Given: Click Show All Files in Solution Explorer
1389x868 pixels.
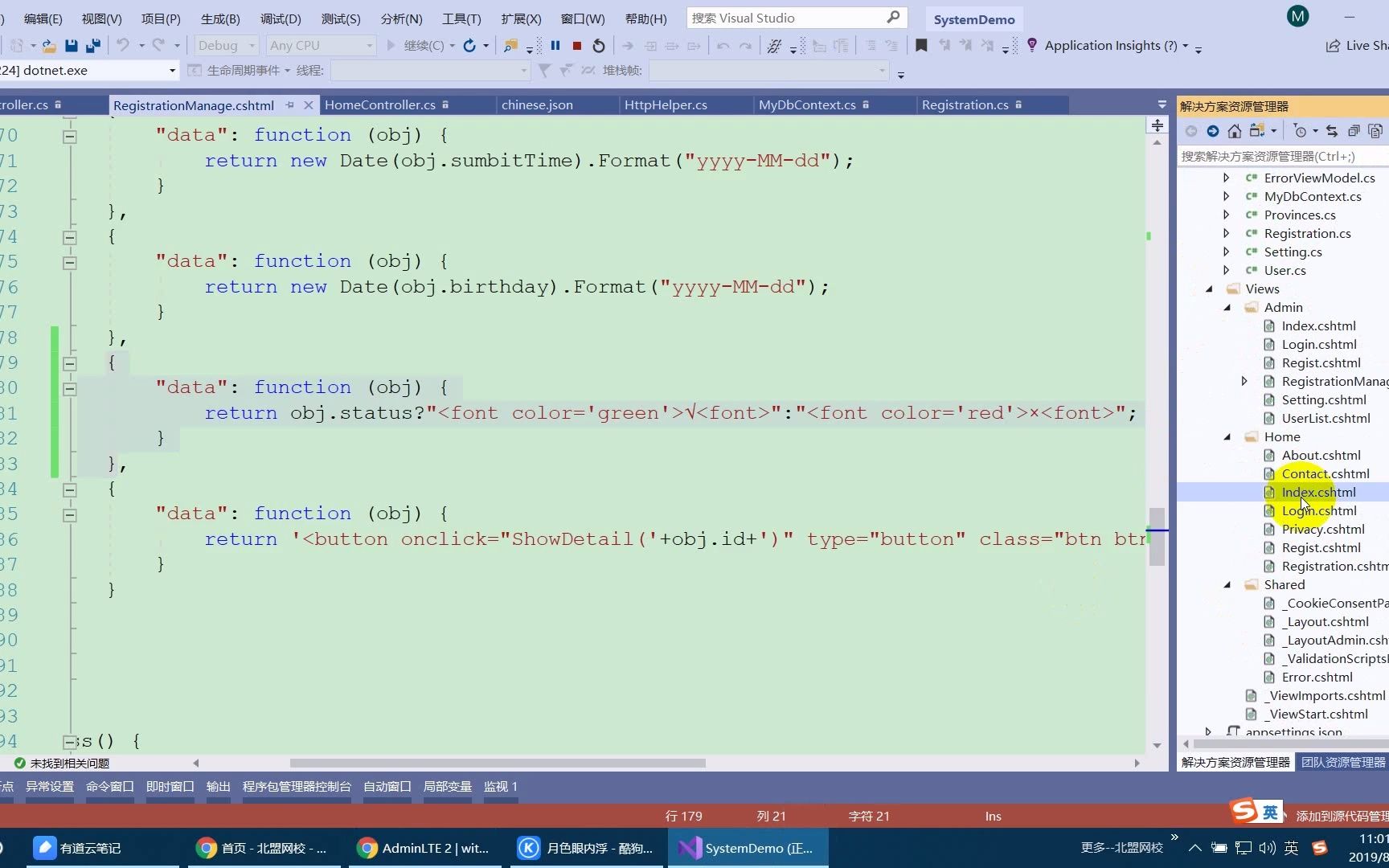Looking at the screenshot, I should [x=1375, y=131].
